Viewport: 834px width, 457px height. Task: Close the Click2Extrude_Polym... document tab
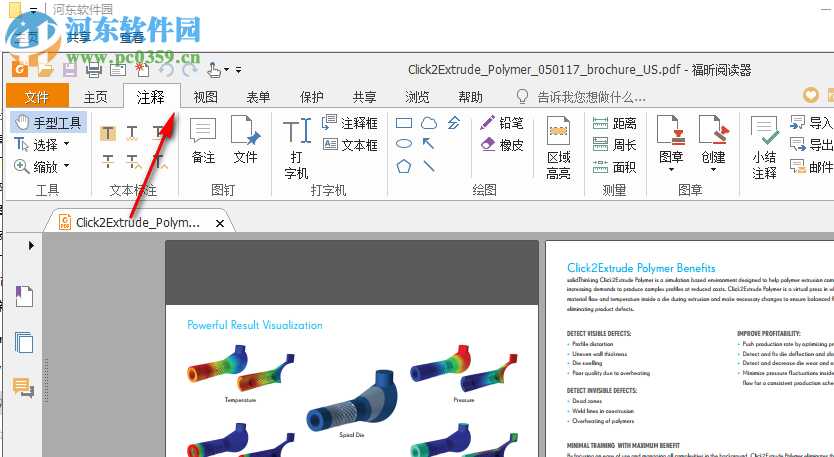220,223
